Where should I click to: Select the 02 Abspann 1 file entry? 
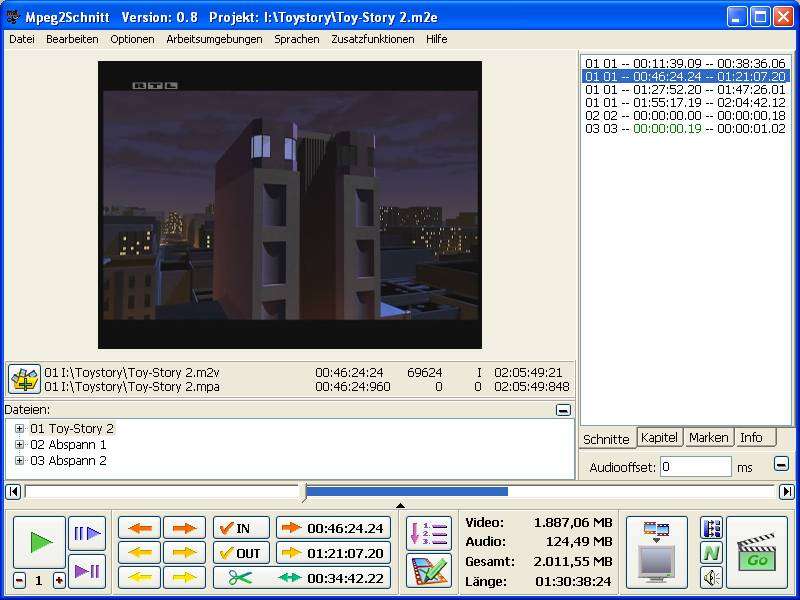tap(68, 444)
